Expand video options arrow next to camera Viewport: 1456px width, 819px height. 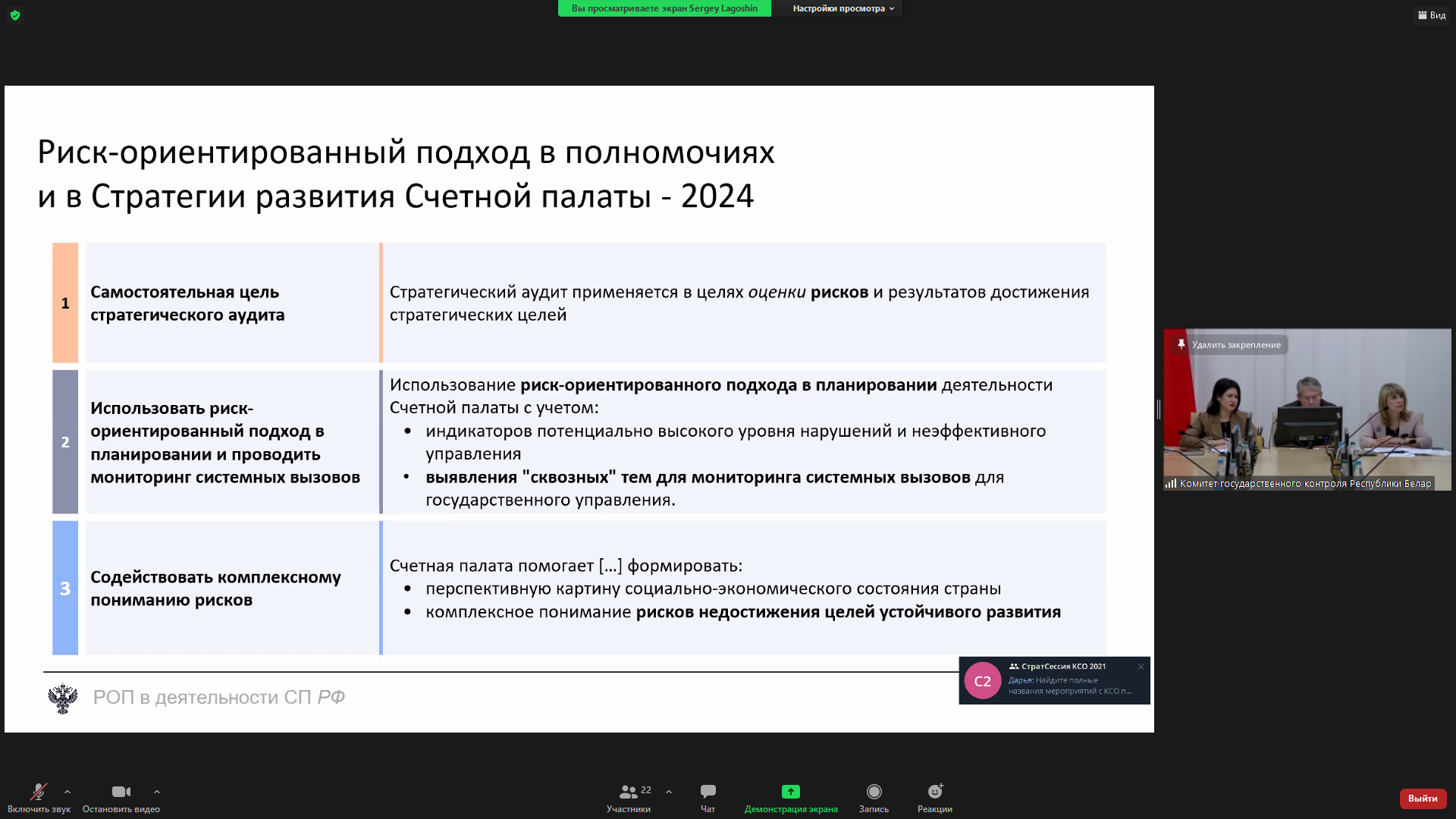pos(157,792)
